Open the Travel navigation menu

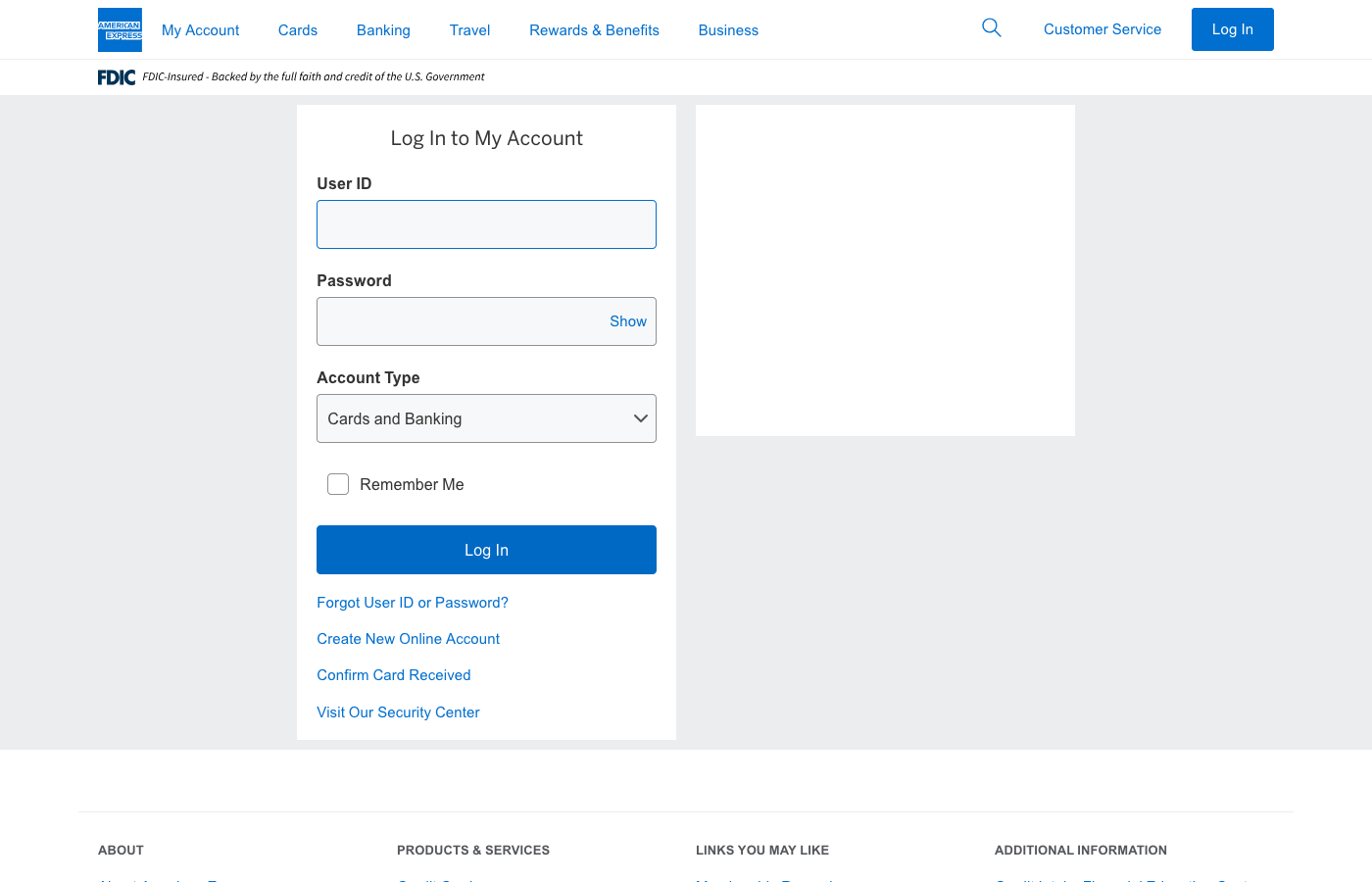(469, 30)
